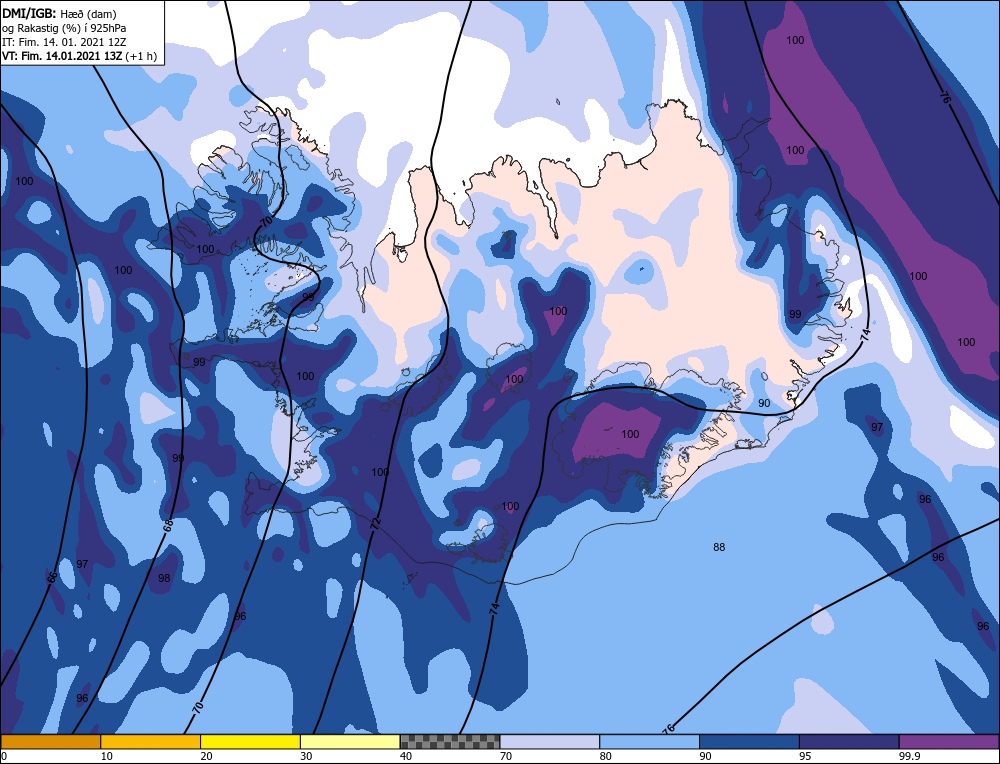Click the '99.9' legend scale label
Screen dimensions: 1000x764
click(x=909, y=756)
